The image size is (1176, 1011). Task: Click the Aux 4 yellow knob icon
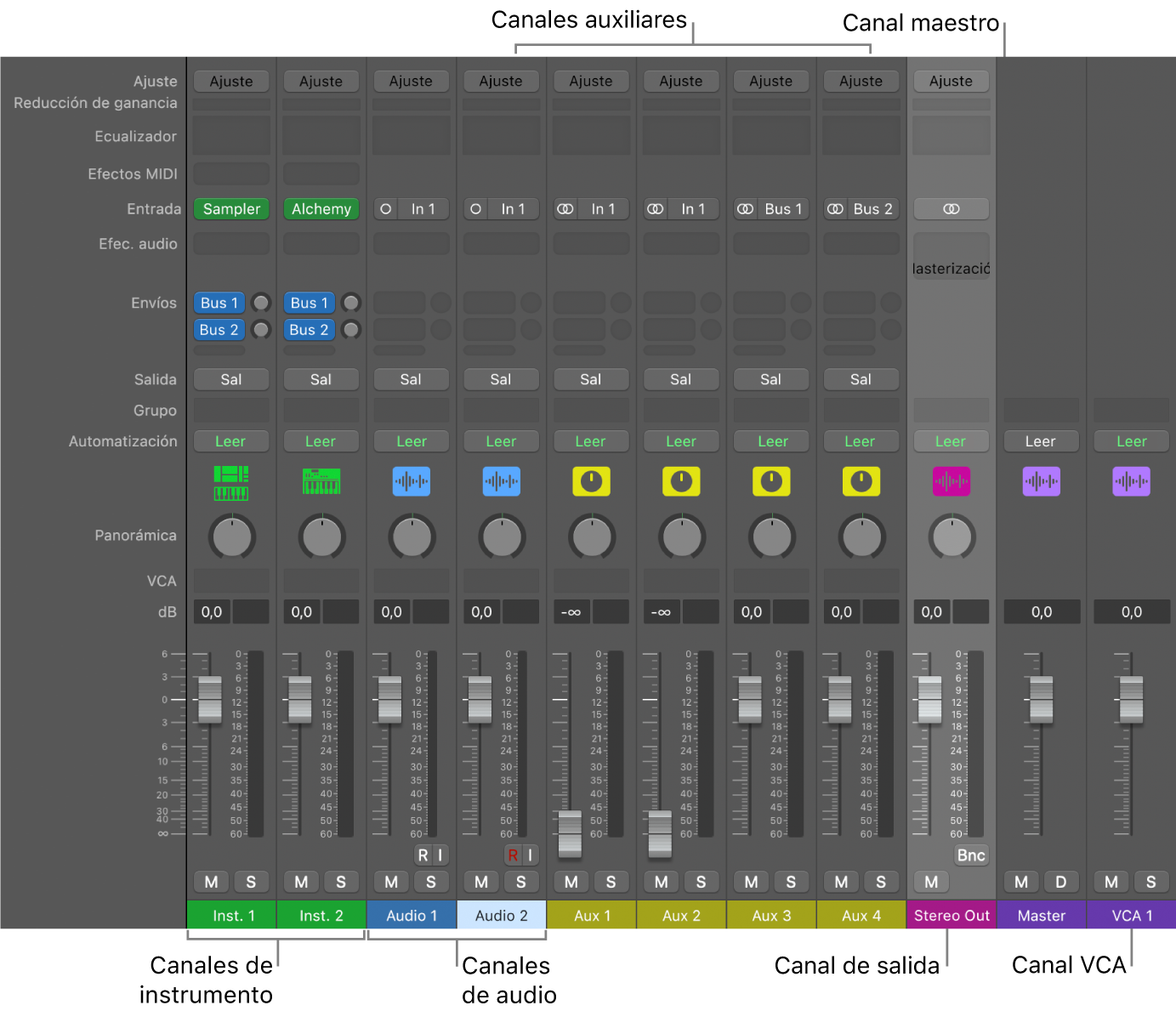coord(861,481)
